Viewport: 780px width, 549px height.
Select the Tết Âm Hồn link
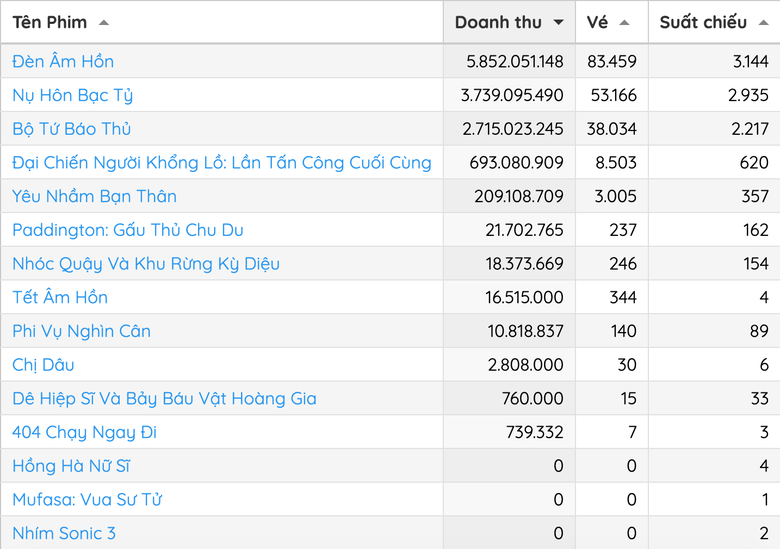pos(60,297)
